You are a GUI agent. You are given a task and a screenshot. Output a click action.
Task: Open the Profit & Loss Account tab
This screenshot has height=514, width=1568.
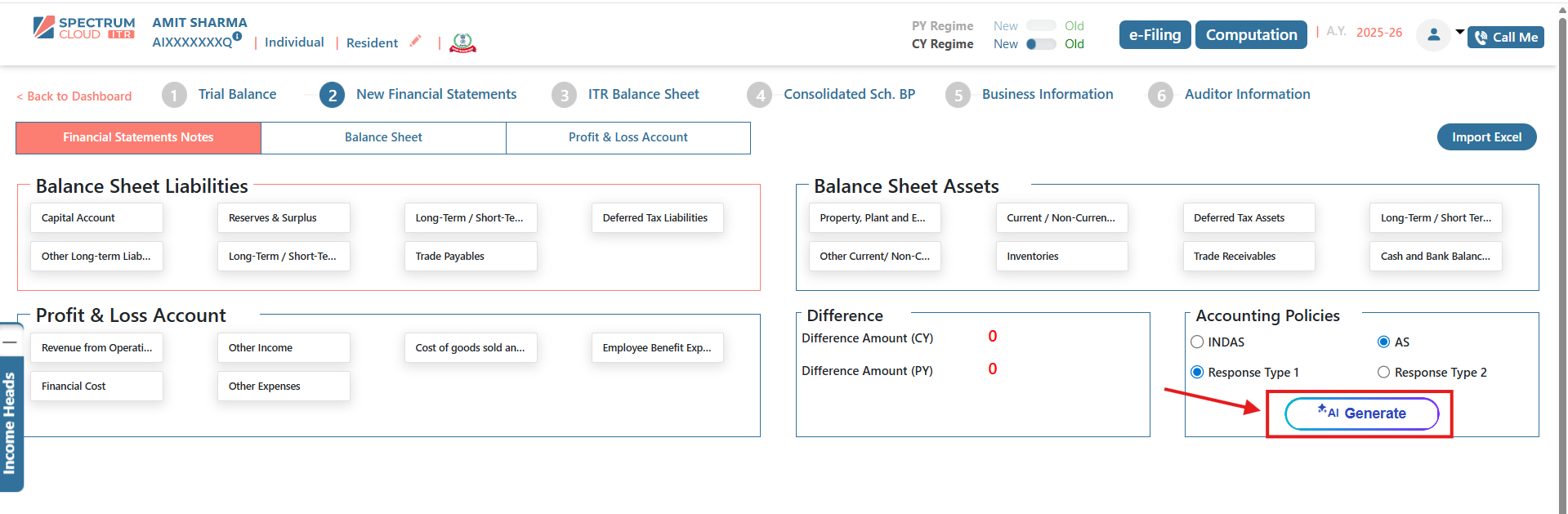[x=628, y=137]
